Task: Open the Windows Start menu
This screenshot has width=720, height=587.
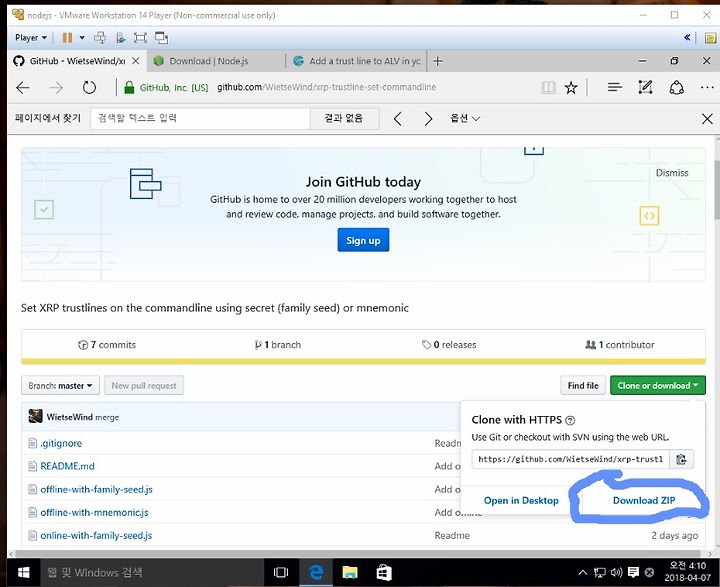Action: tap(23, 572)
